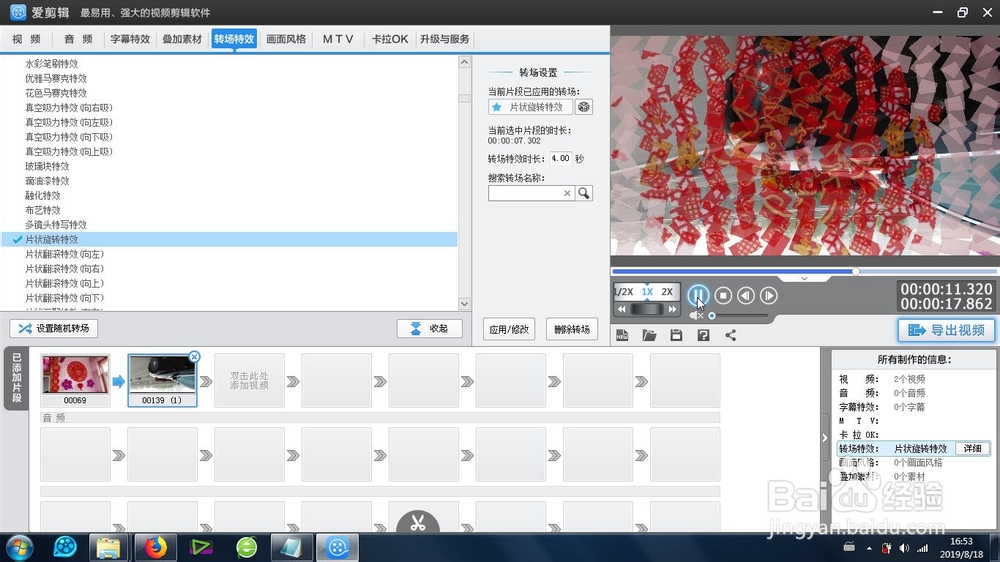The image size is (1000, 562).
Task: Click the preview progress bar handle
Action: pos(856,272)
